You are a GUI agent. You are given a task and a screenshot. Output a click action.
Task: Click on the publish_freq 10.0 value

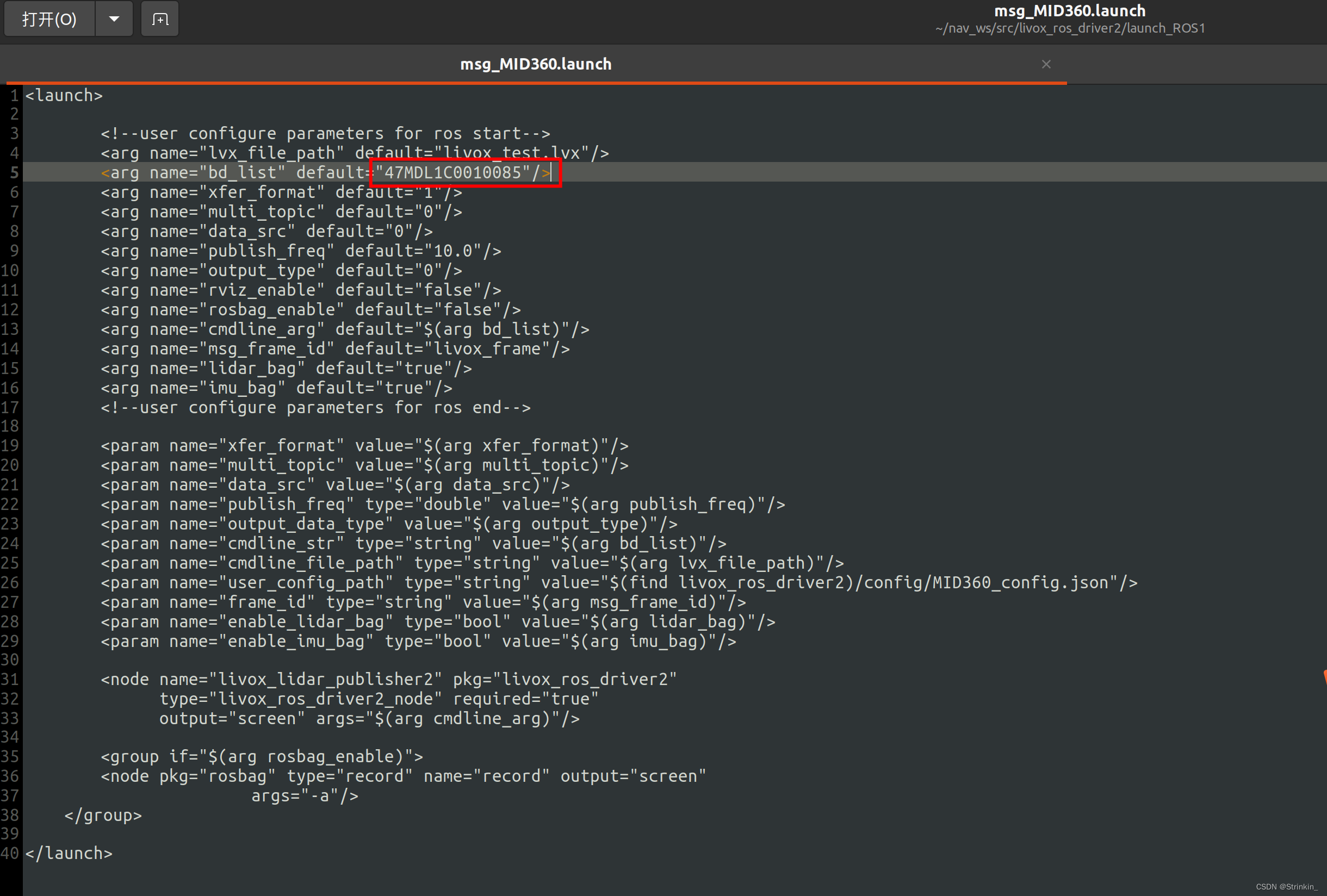[x=453, y=251]
